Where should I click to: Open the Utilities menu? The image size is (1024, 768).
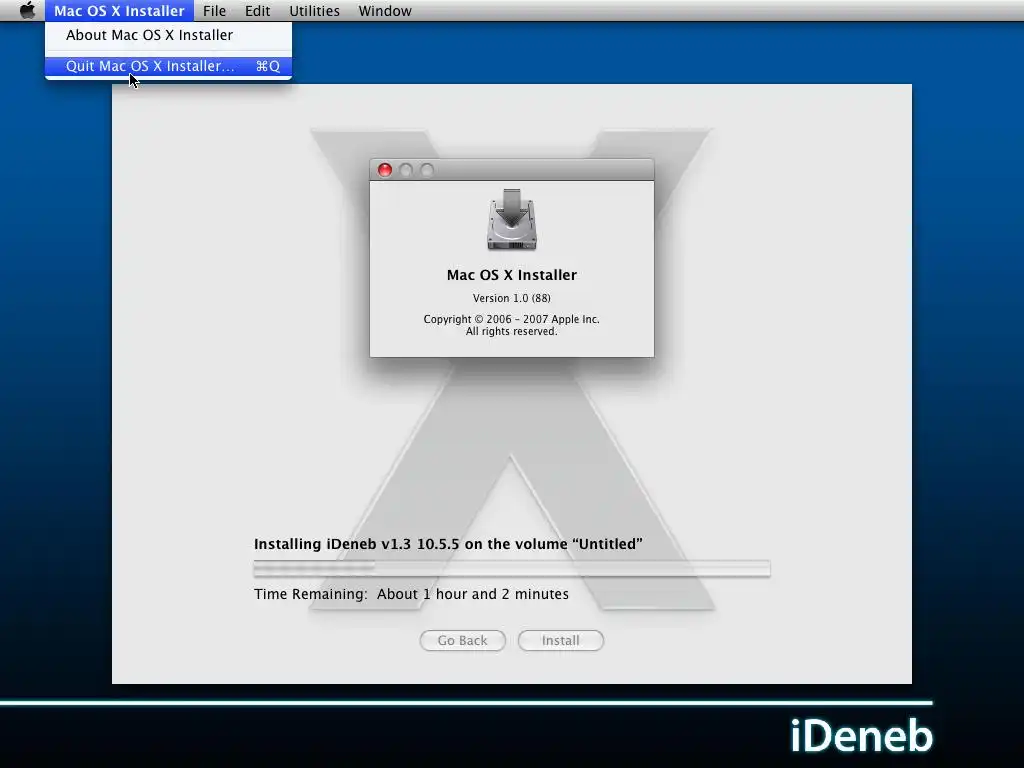coord(314,10)
